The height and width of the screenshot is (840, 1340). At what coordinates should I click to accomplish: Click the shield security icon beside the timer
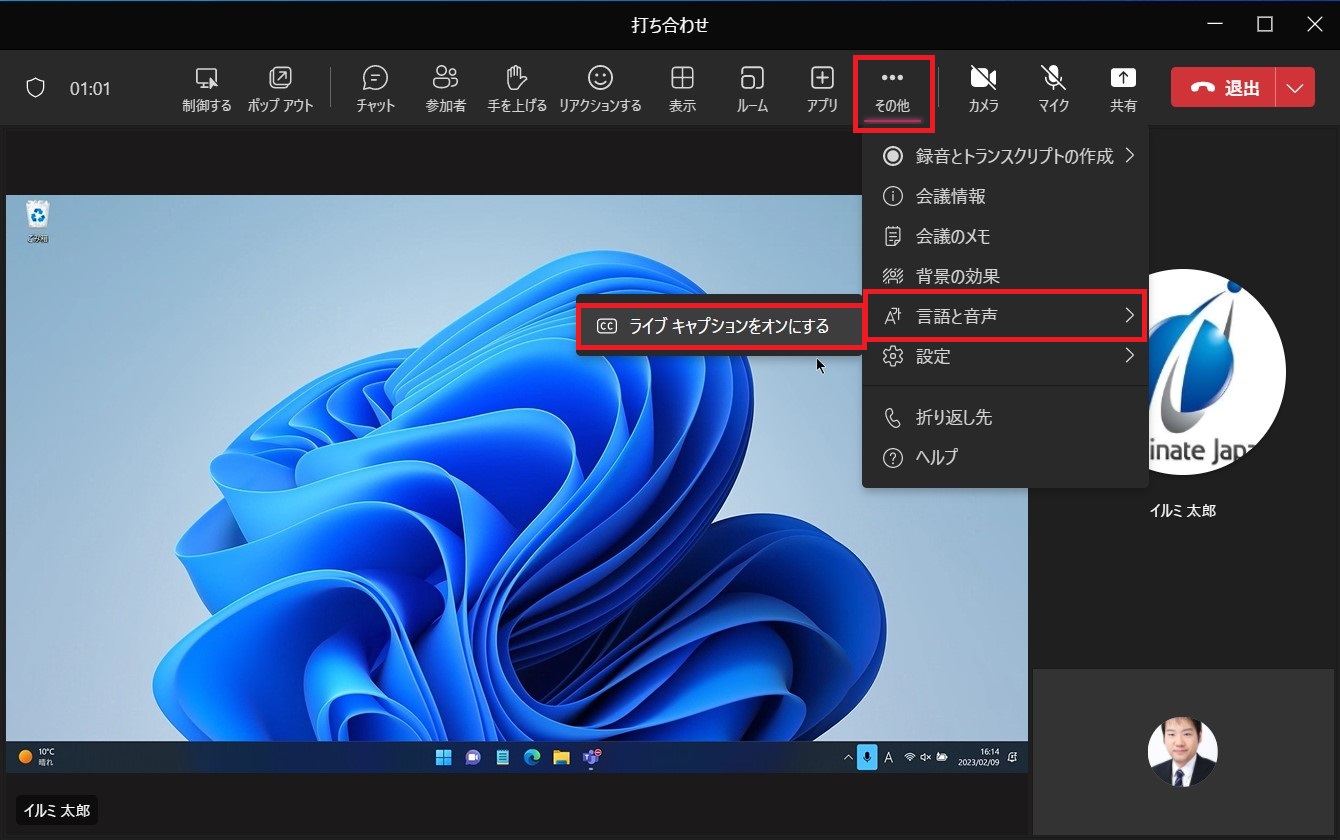pyautogui.click(x=36, y=88)
